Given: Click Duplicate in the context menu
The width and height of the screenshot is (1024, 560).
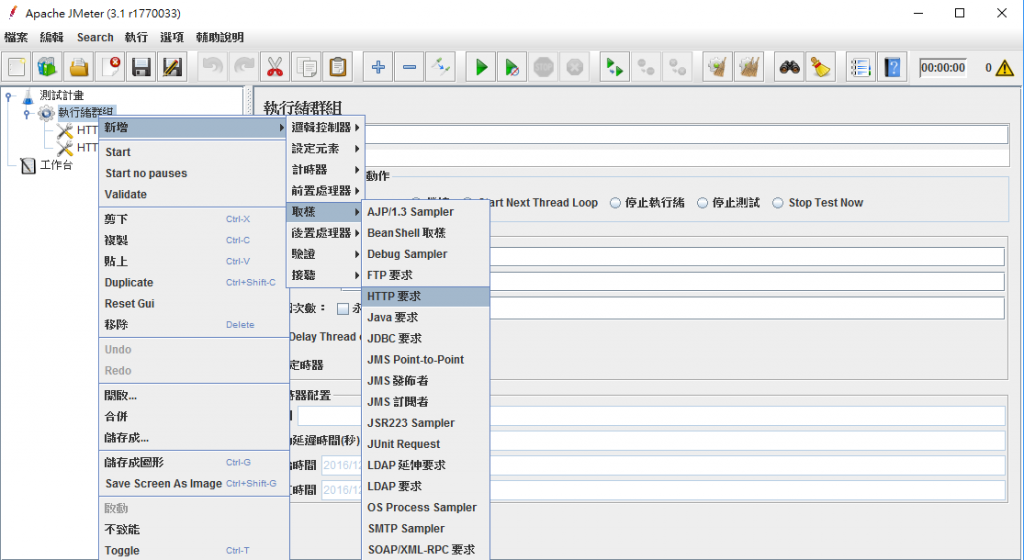Looking at the screenshot, I should [193, 283].
